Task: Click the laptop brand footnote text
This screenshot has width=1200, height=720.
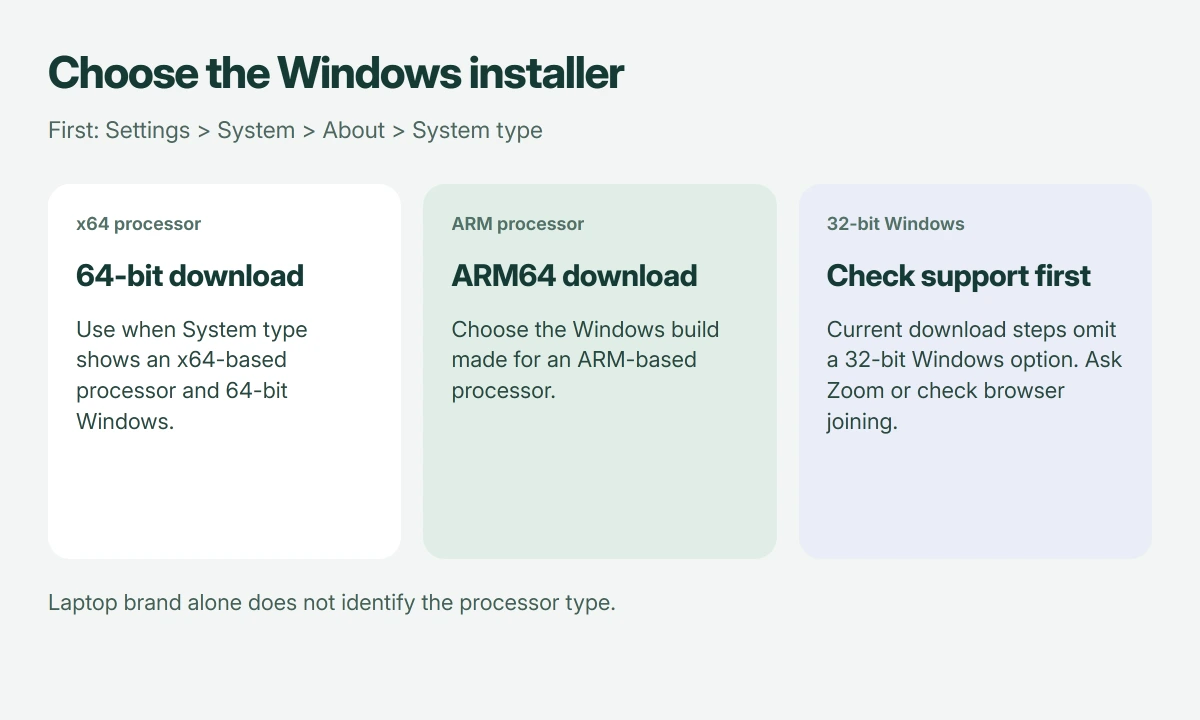Action: (331, 603)
